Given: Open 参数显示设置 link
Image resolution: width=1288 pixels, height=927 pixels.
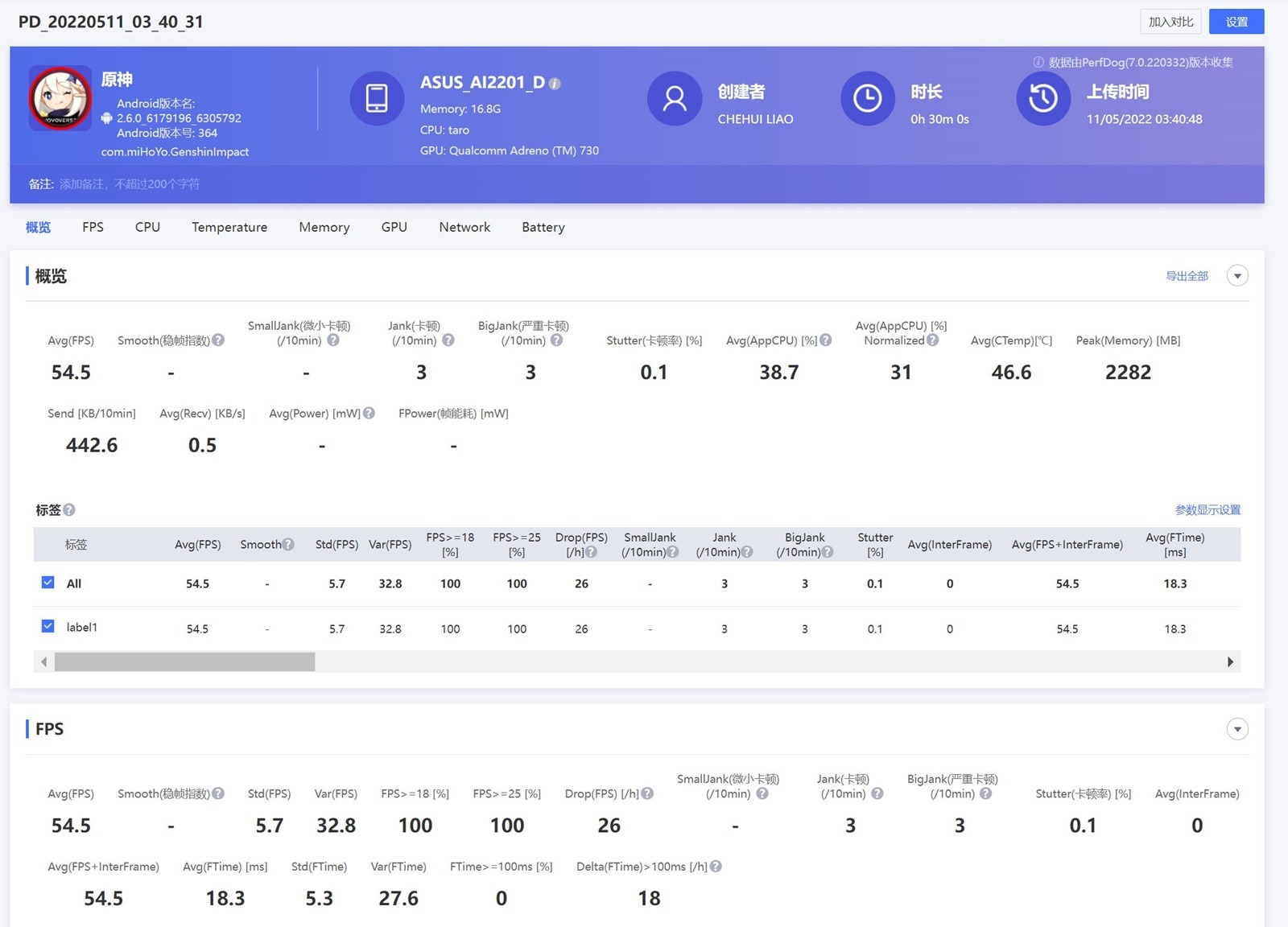Looking at the screenshot, I should pos(1207,509).
